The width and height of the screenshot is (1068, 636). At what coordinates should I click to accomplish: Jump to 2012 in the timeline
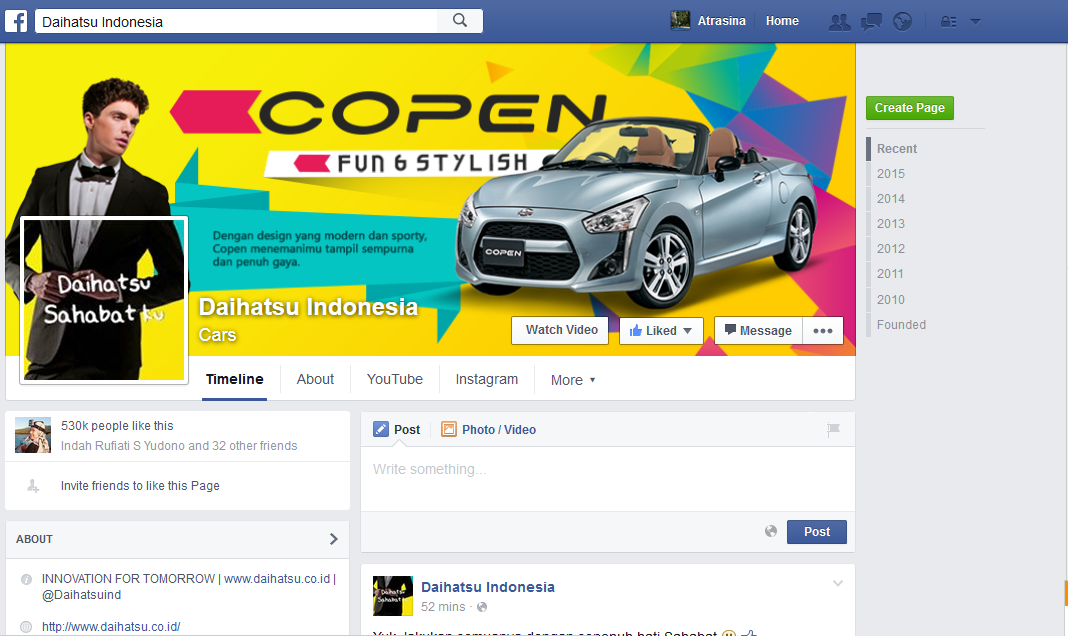click(x=891, y=249)
